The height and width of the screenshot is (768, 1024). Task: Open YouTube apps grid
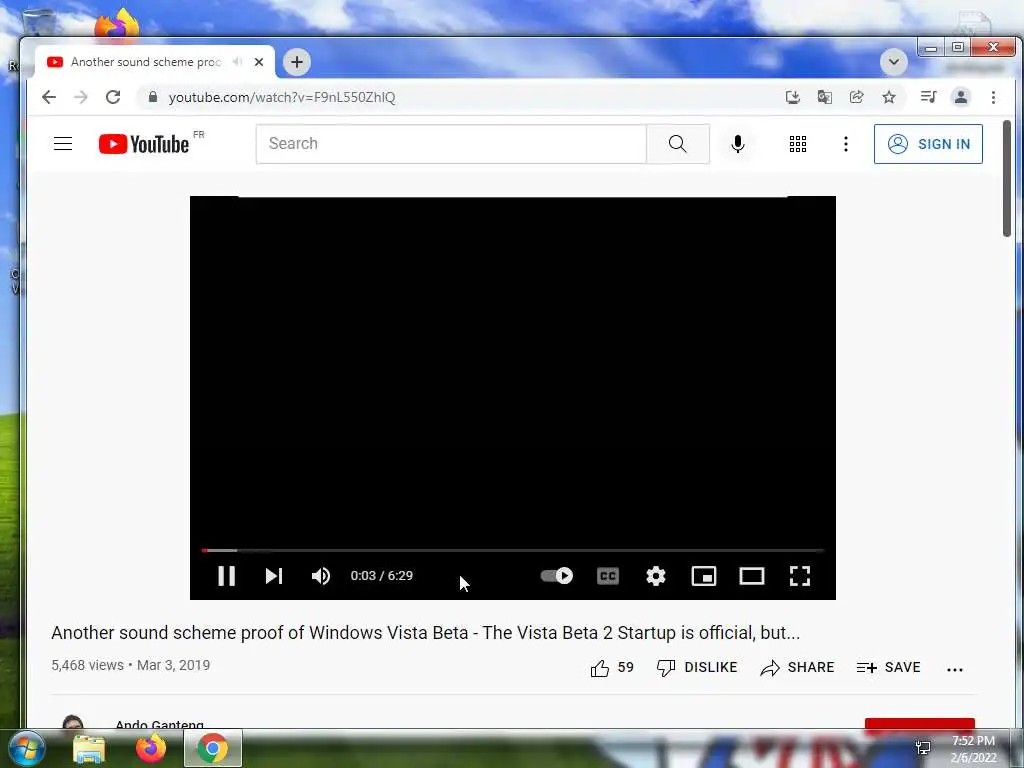pyautogui.click(x=798, y=144)
